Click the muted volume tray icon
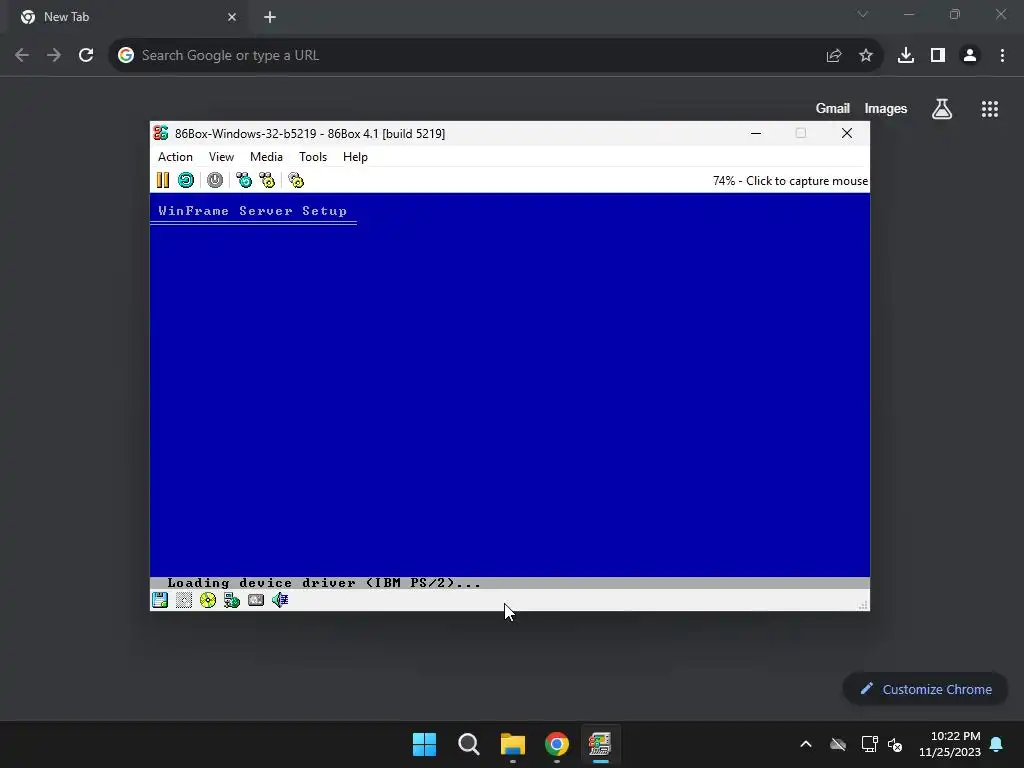Viewport: 1024px width, 768px height. point(895,744)
